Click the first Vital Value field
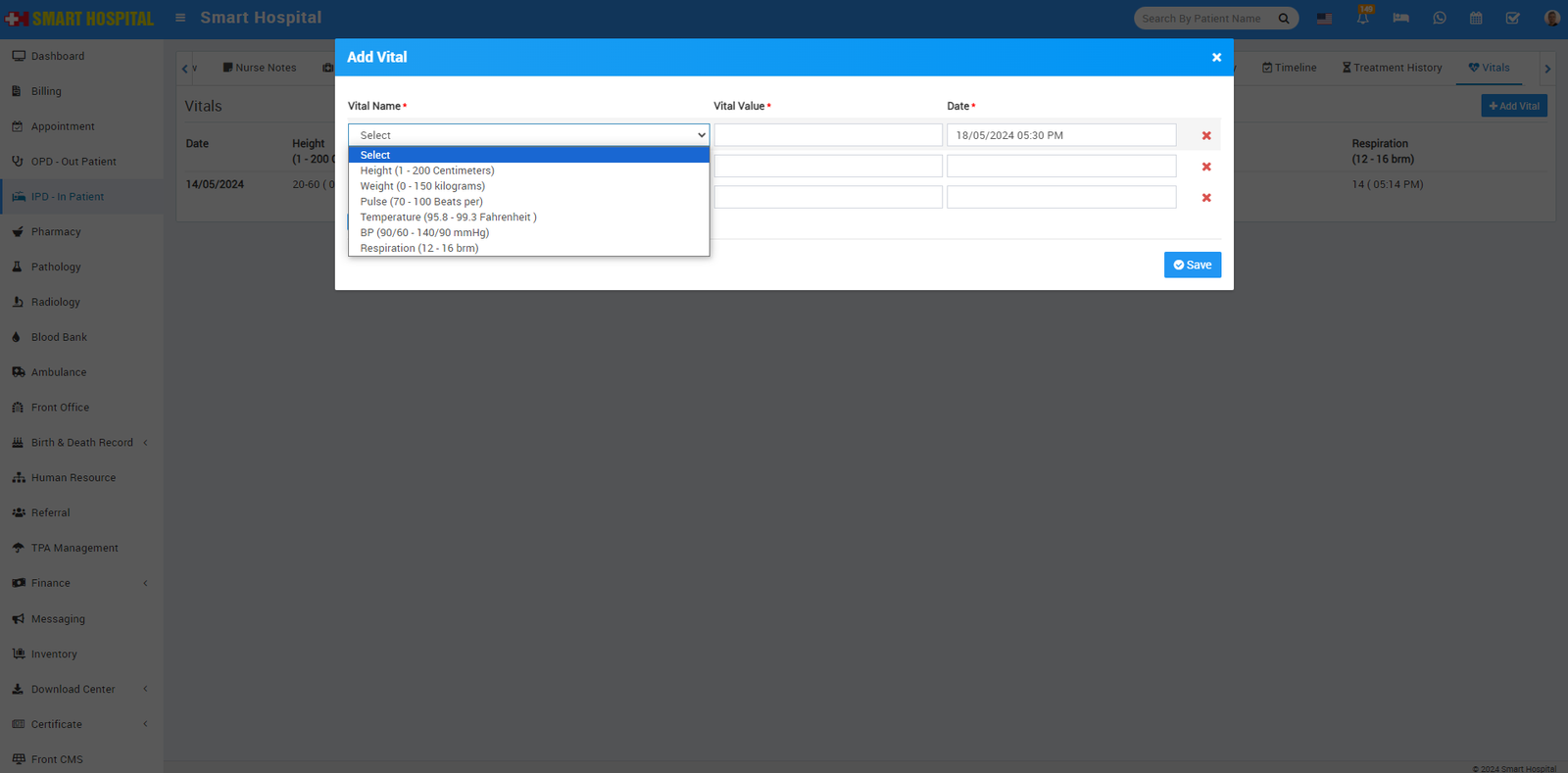 click(827, 135)
